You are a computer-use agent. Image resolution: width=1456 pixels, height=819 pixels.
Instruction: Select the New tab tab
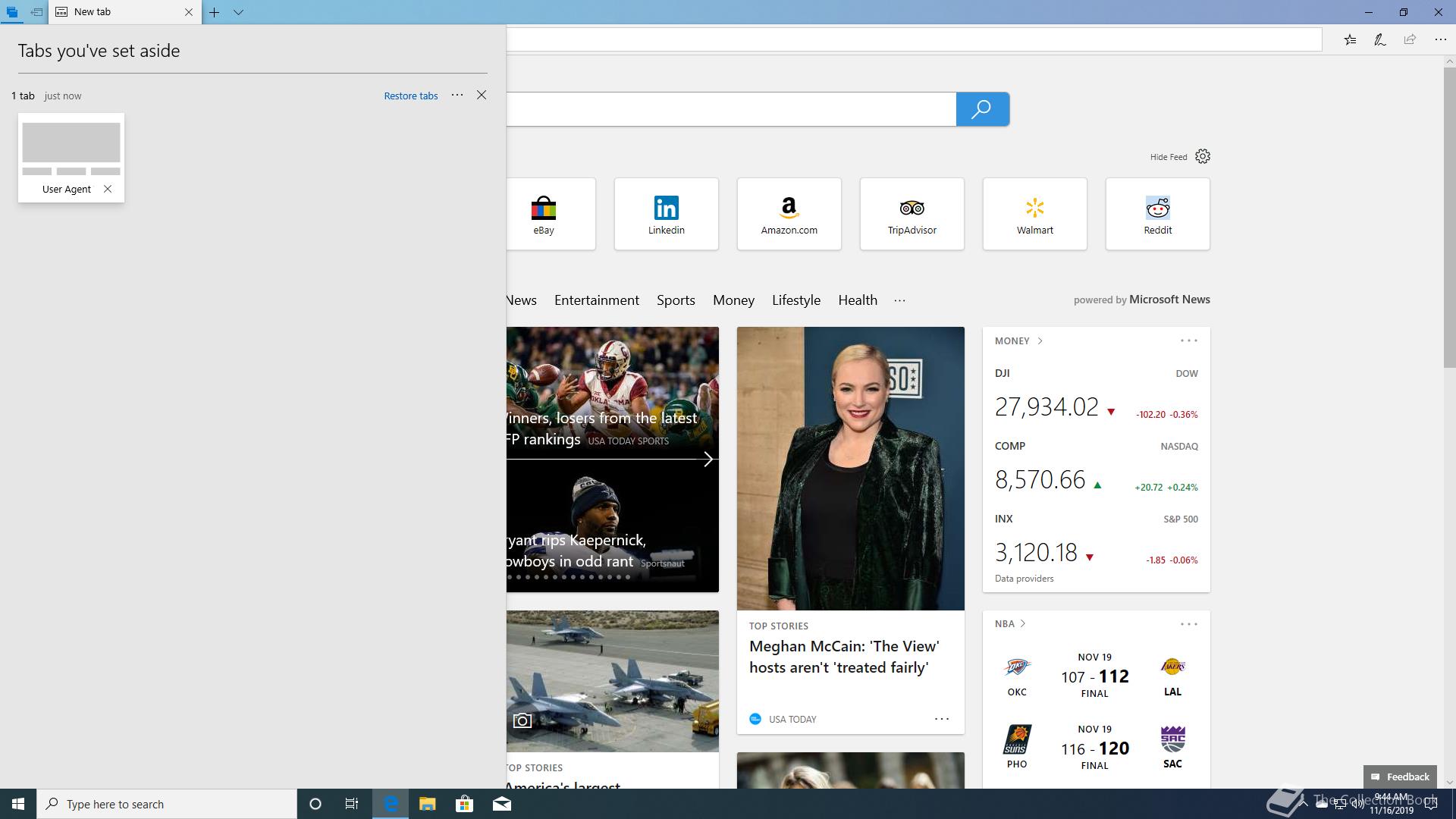click(125, 12)
